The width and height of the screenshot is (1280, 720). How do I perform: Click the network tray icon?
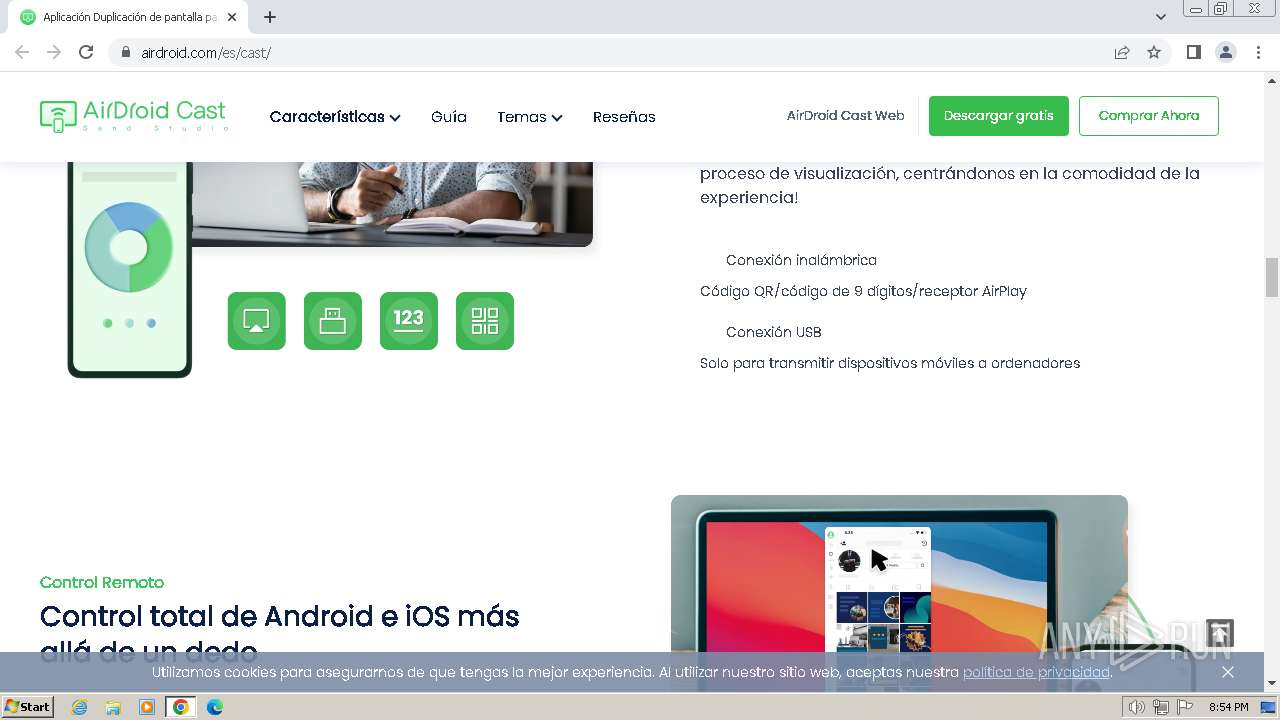(x=1161, y=707)
